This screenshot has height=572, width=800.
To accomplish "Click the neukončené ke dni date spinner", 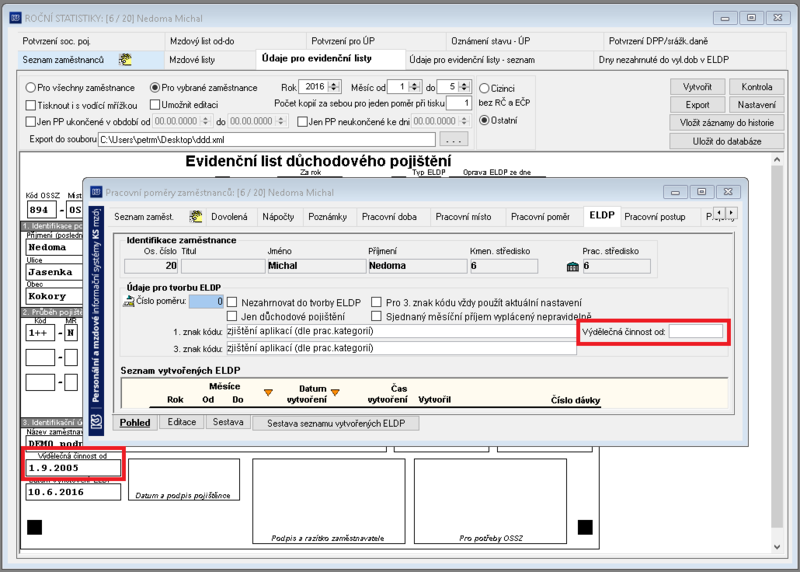I will 464,121.
